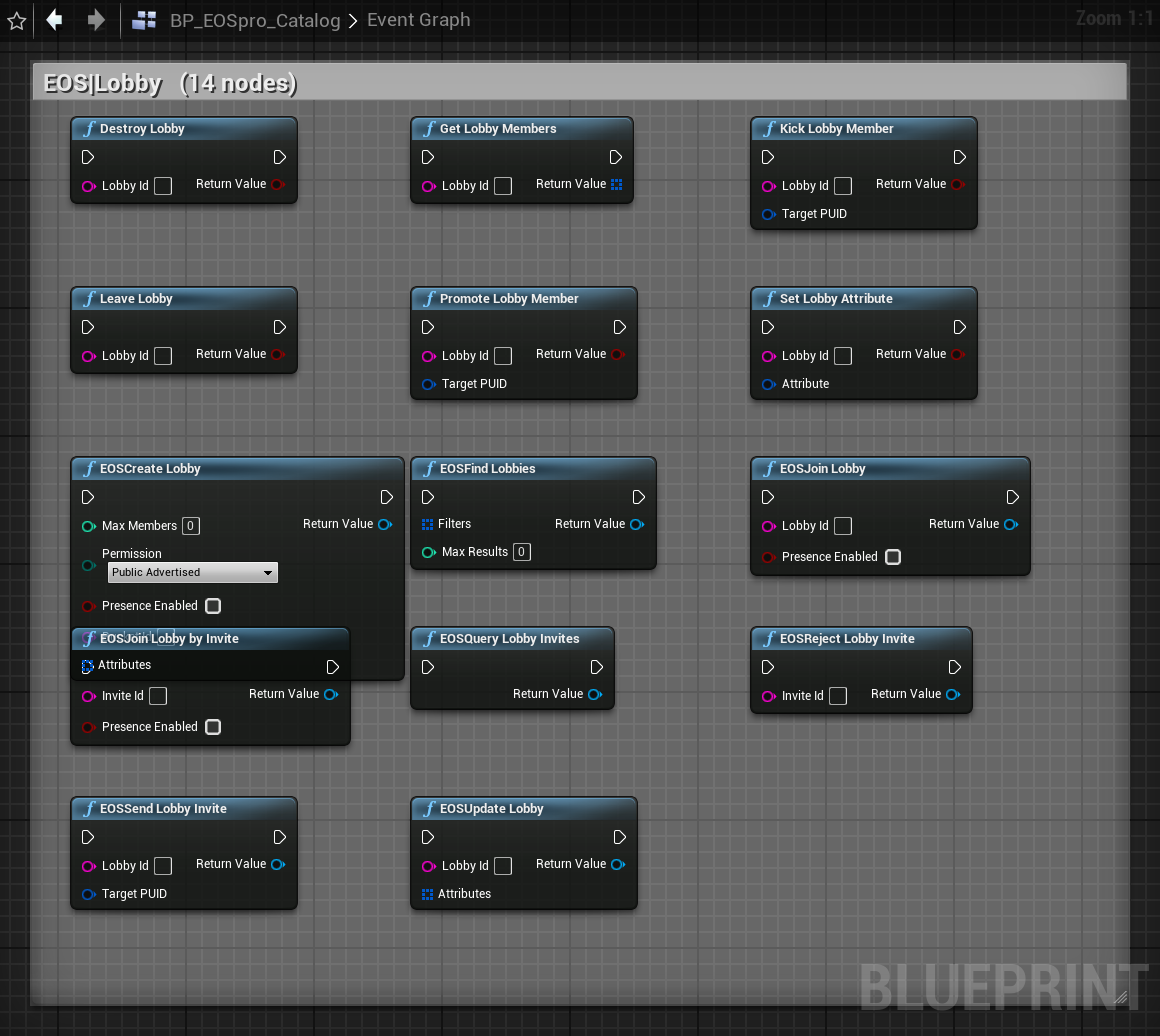
Task: Click EOSReject Lobby Invite's Invite Id field
Action: [x=837, y=696]
